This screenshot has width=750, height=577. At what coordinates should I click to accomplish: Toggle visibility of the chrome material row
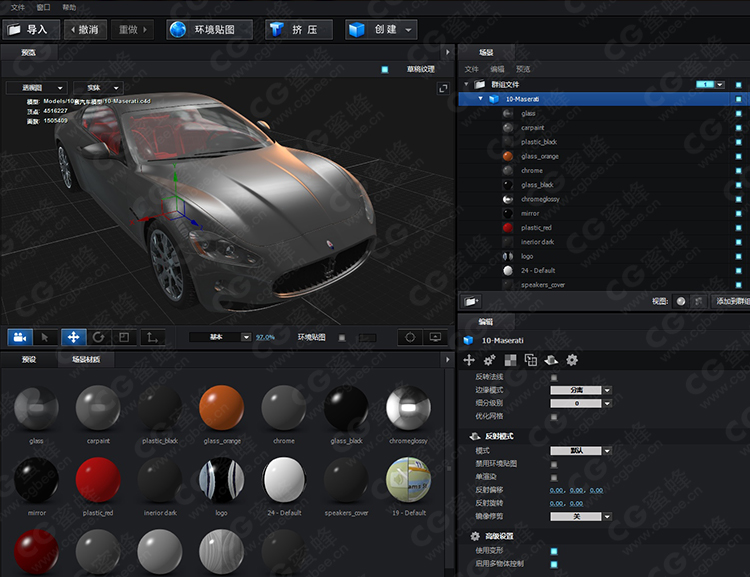coord(739,171)
